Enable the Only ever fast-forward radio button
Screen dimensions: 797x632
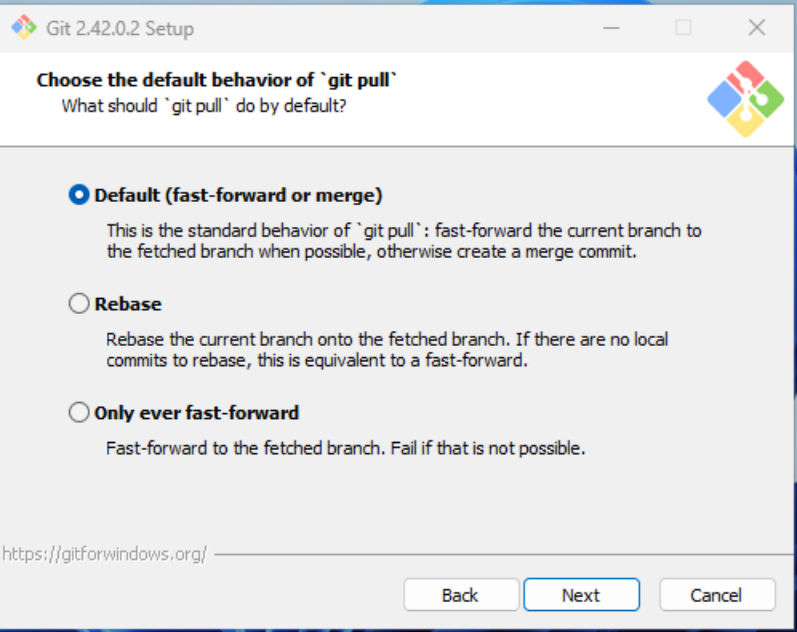pos(79,412)
